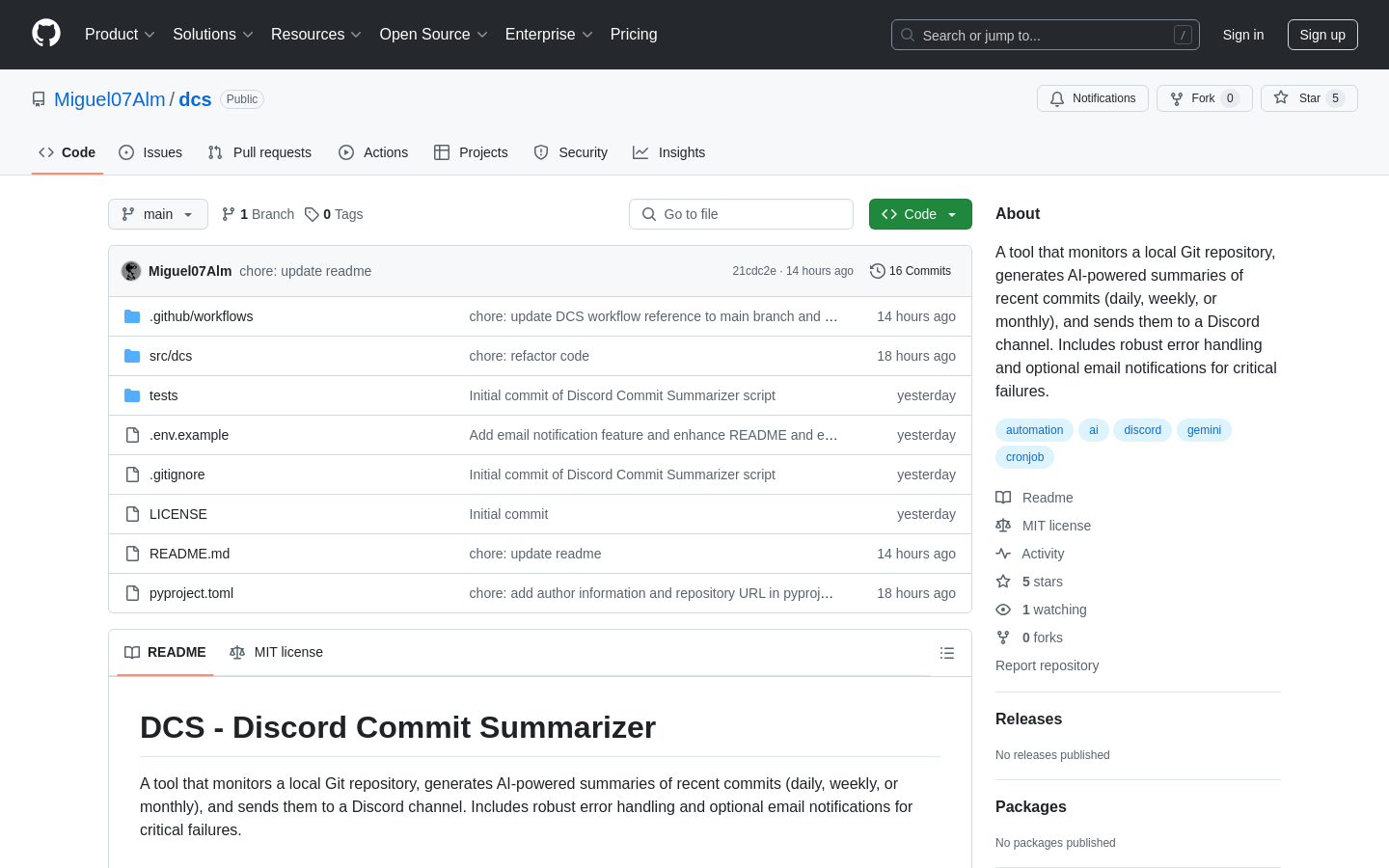The image size is (1389, 868).
Task: Click the eye icon beside 1 watching
Action: point(1003,610)
